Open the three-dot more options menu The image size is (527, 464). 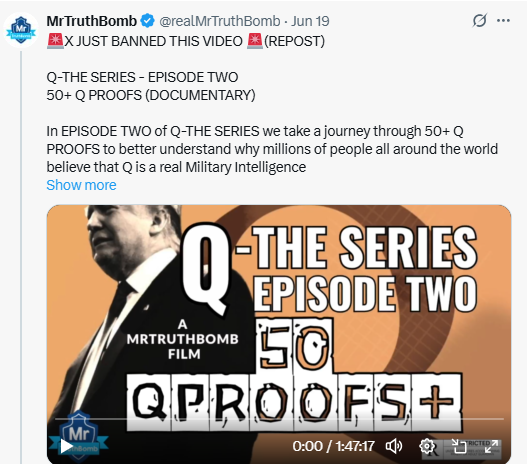(503, 20)
